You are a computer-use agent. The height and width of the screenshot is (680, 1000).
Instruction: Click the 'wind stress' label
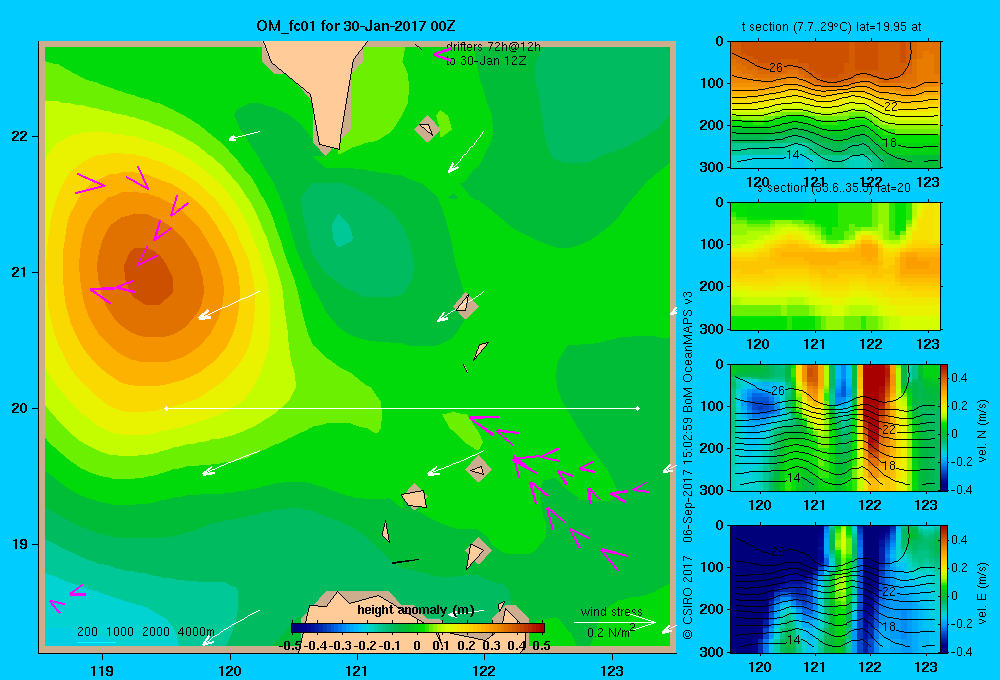[612, 612]
